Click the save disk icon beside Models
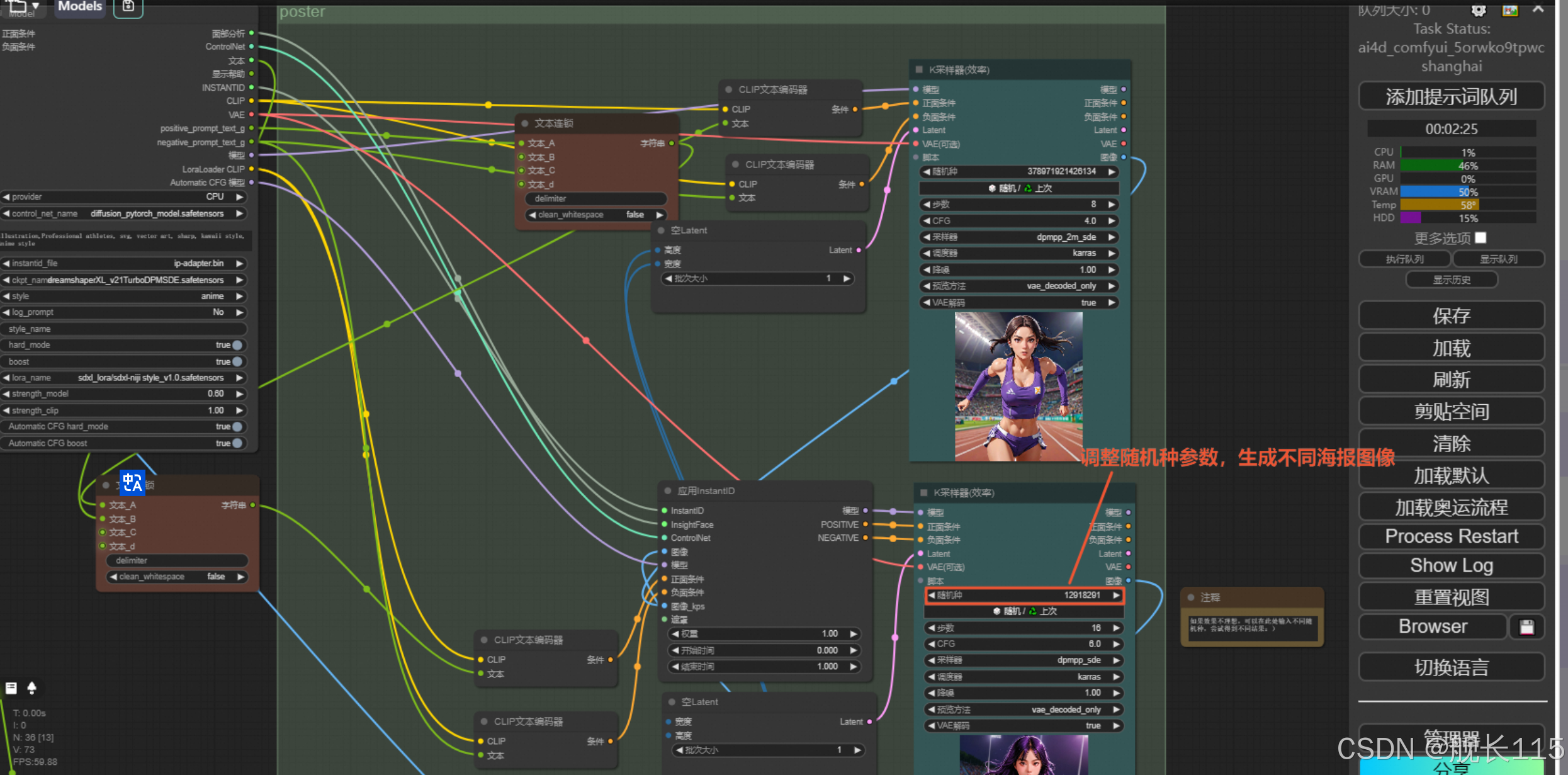This screenshot has width=1568, height=775. tap(128, 7)
